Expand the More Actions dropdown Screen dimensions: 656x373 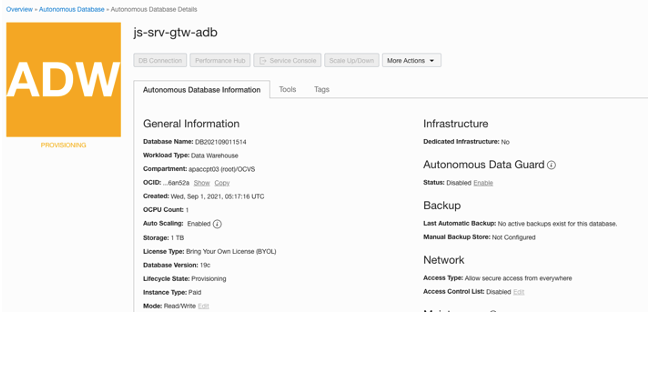click(x=411, y=60)
